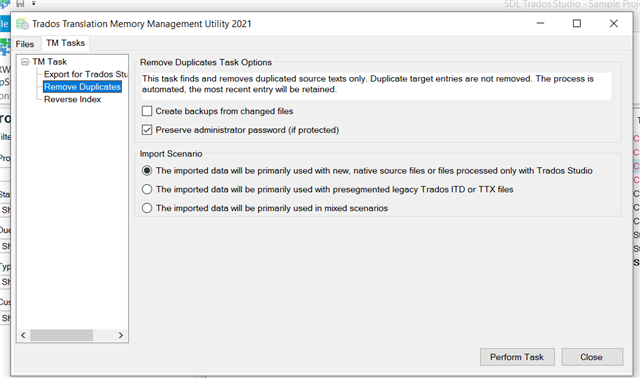This screenshot has height=378, width=640.
Task: Select the Reverse Index task
Action: pos(72,99)
